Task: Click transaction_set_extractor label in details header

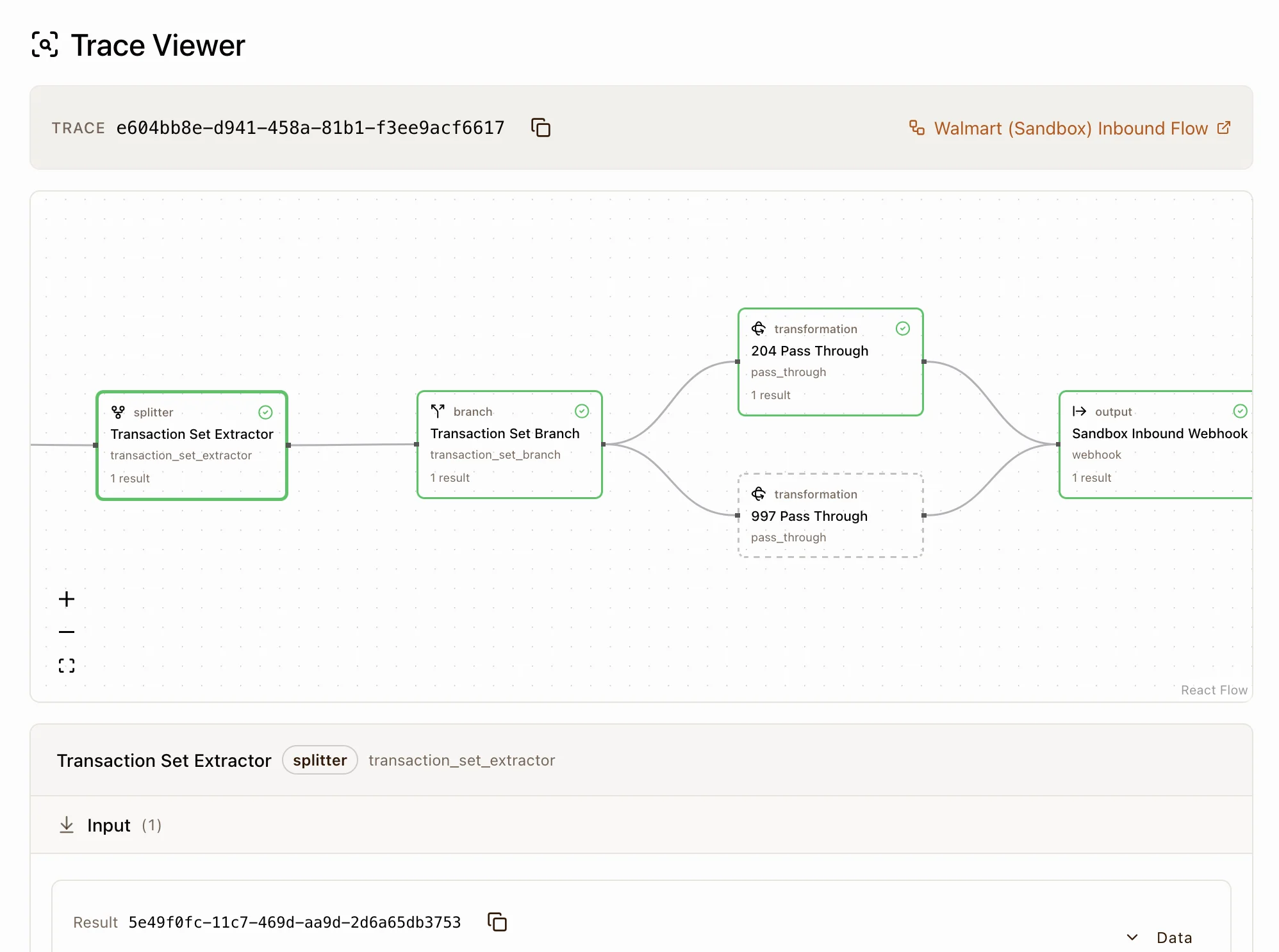Action: tap(462, 760)
